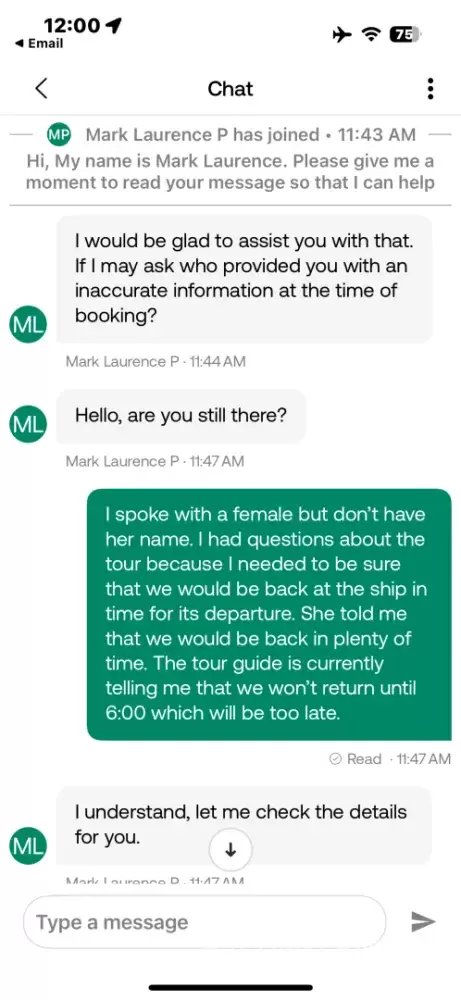Select the green message about ship departure
The width and height of the screenshot is (461, 1000).
click(x=269, y=614)
